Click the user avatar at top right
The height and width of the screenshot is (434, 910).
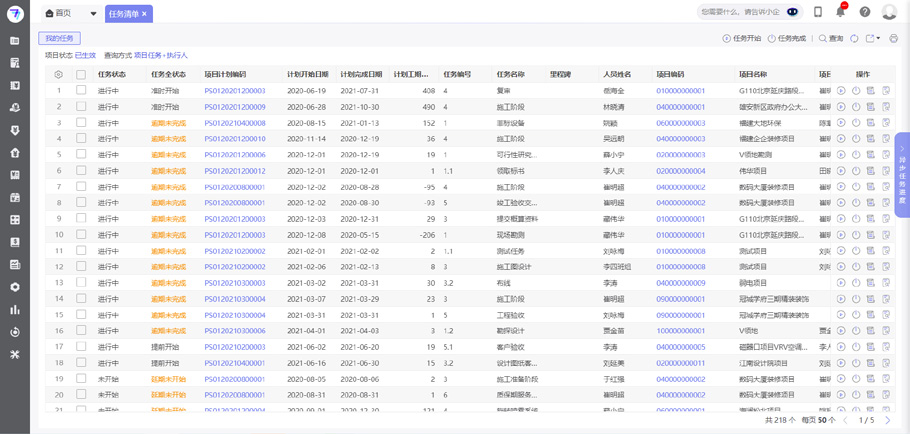coord(889,12)
